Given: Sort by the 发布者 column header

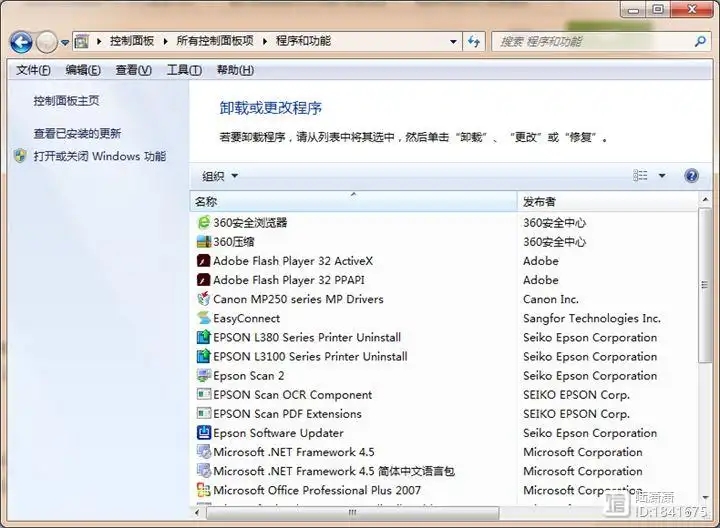Looking at the screenshot, I should (608, 202).
